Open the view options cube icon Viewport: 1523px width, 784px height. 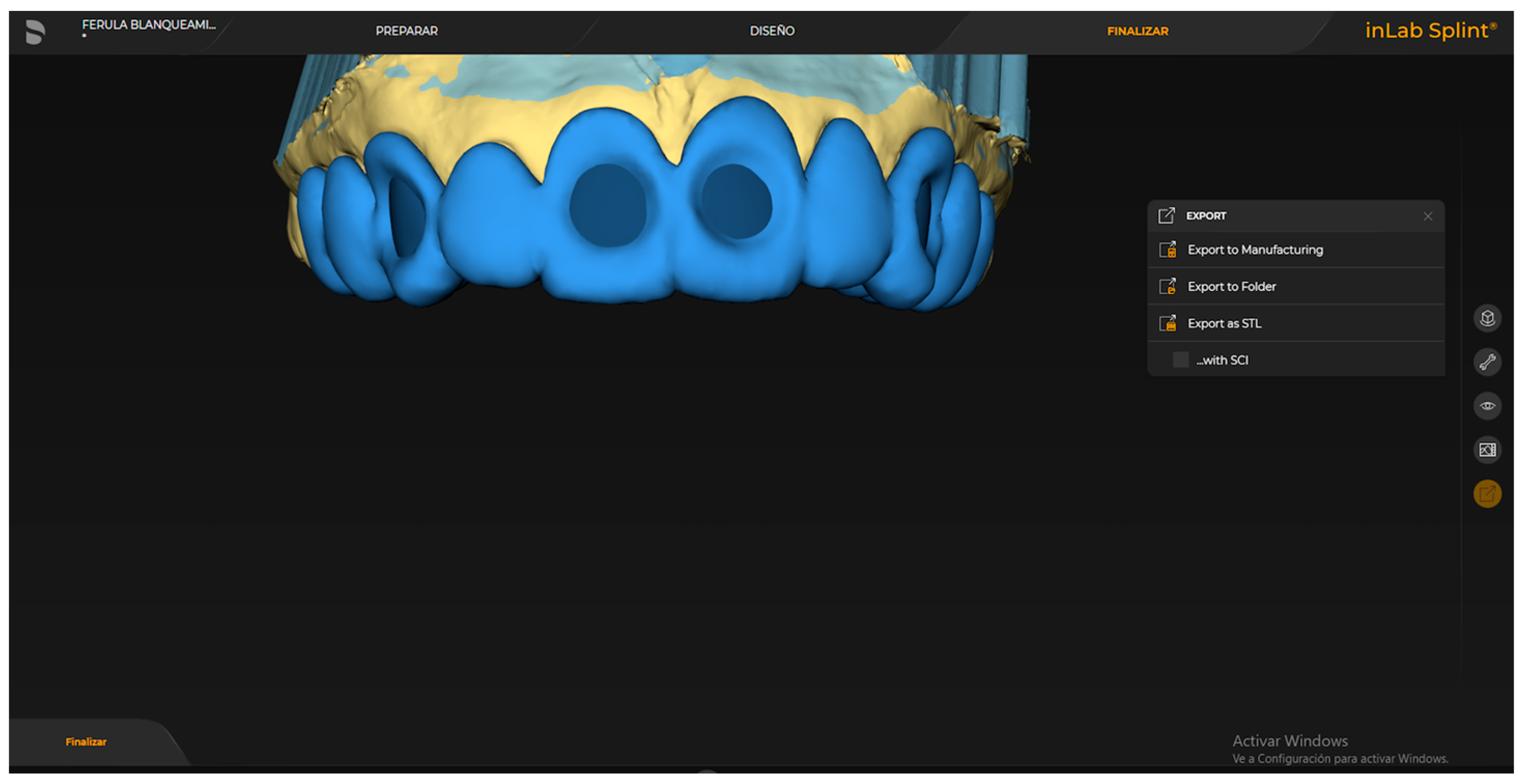pyautogui.click(x=1487, y=317)
